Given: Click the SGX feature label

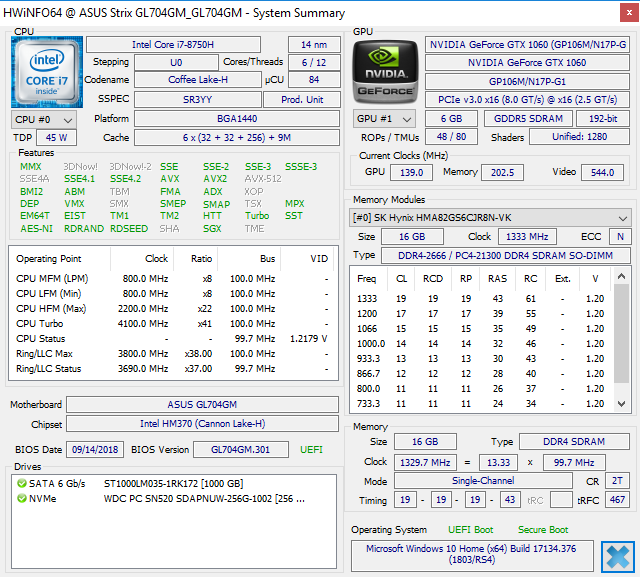Looking at the screenshot, I should click(x=212, y=229).
